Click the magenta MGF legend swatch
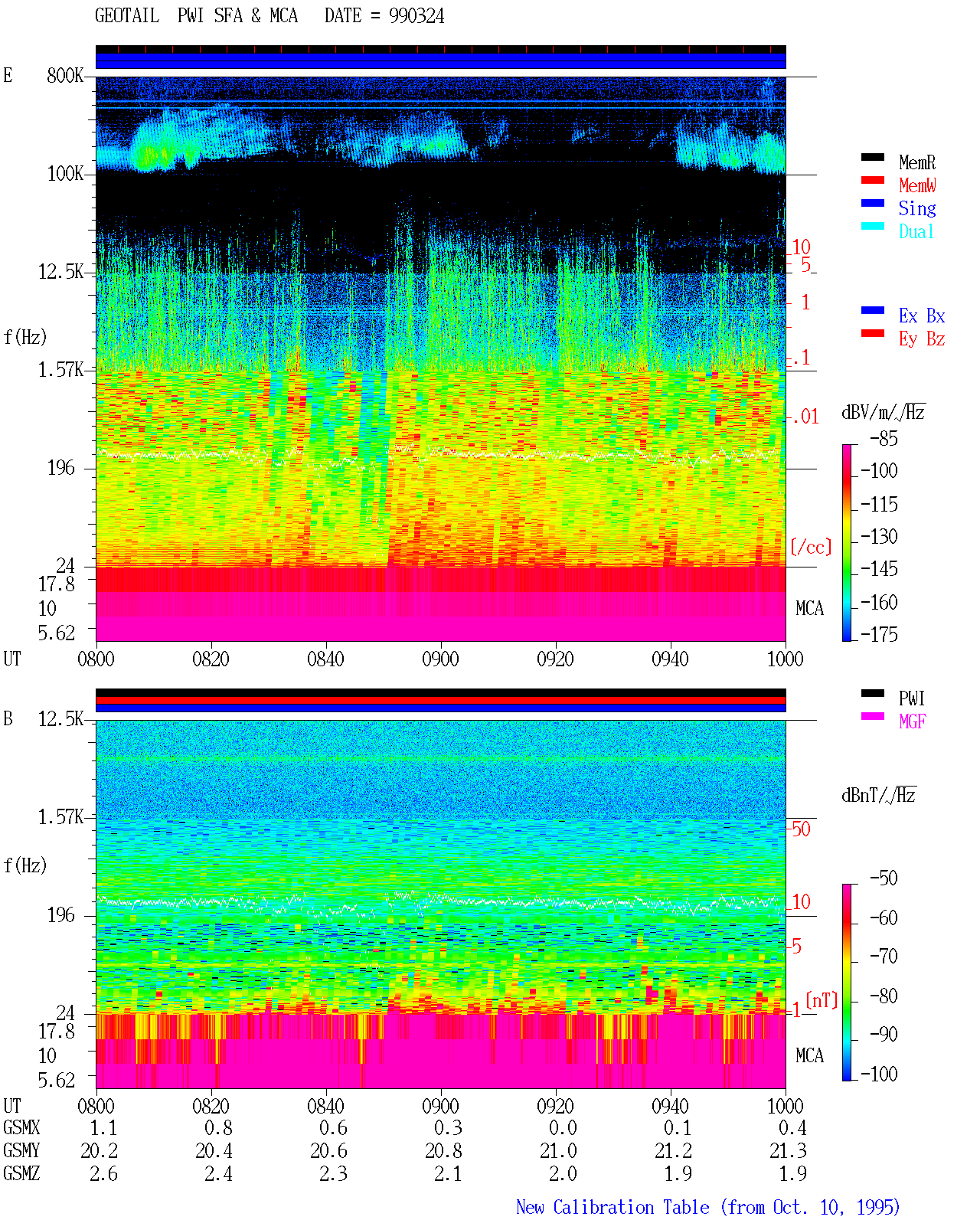This screenshot has height=1220, width=980. (873, 716)
